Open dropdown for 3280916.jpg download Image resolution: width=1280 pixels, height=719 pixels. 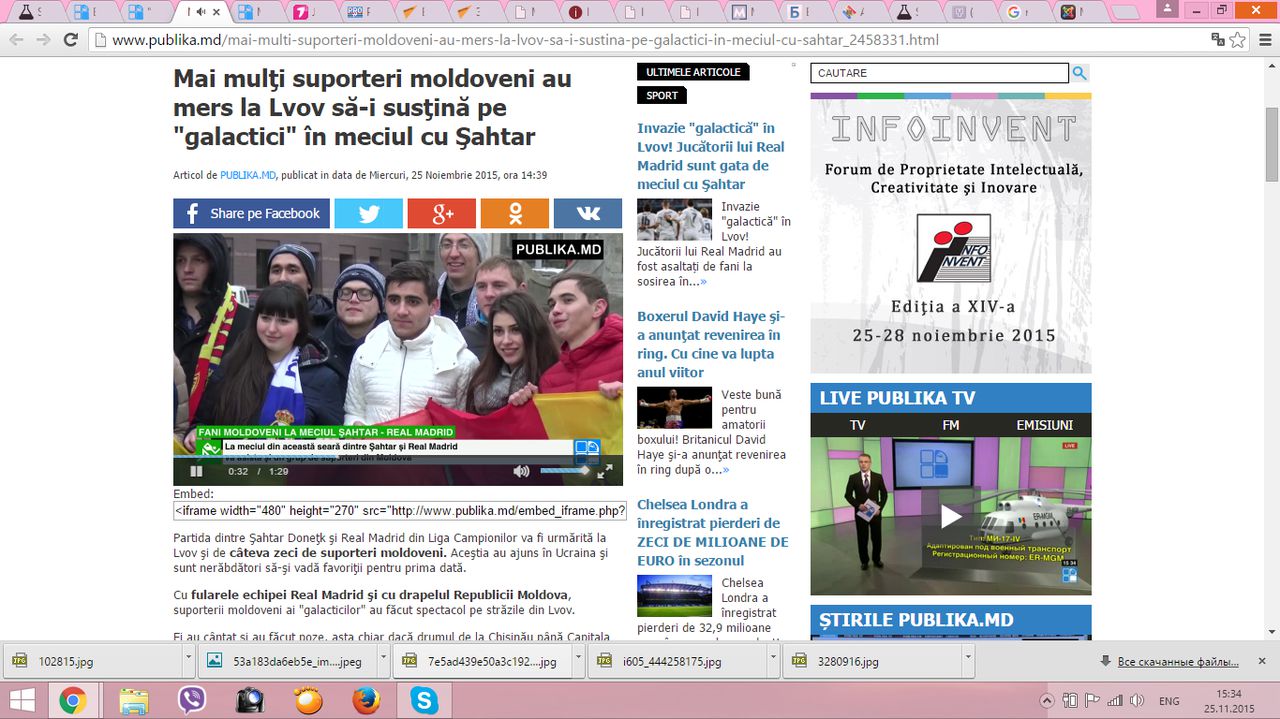coord(967,661)
